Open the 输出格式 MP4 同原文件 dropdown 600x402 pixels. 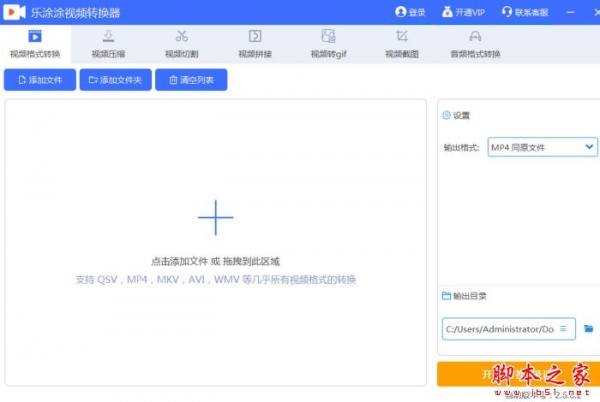[x=542, y=147]
